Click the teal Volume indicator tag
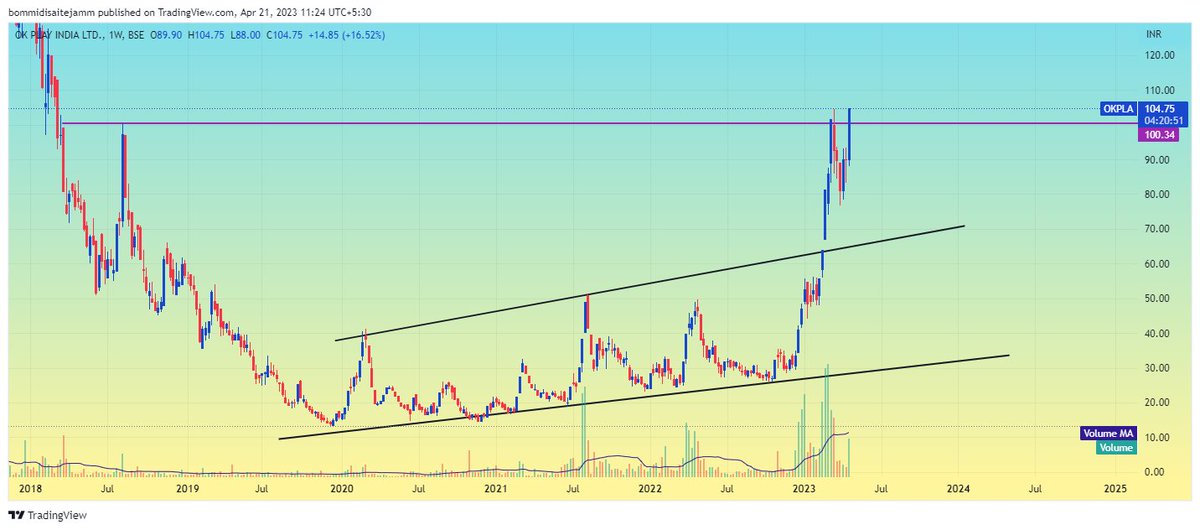The image size is (1200, 530). (x=1116, y=448)
